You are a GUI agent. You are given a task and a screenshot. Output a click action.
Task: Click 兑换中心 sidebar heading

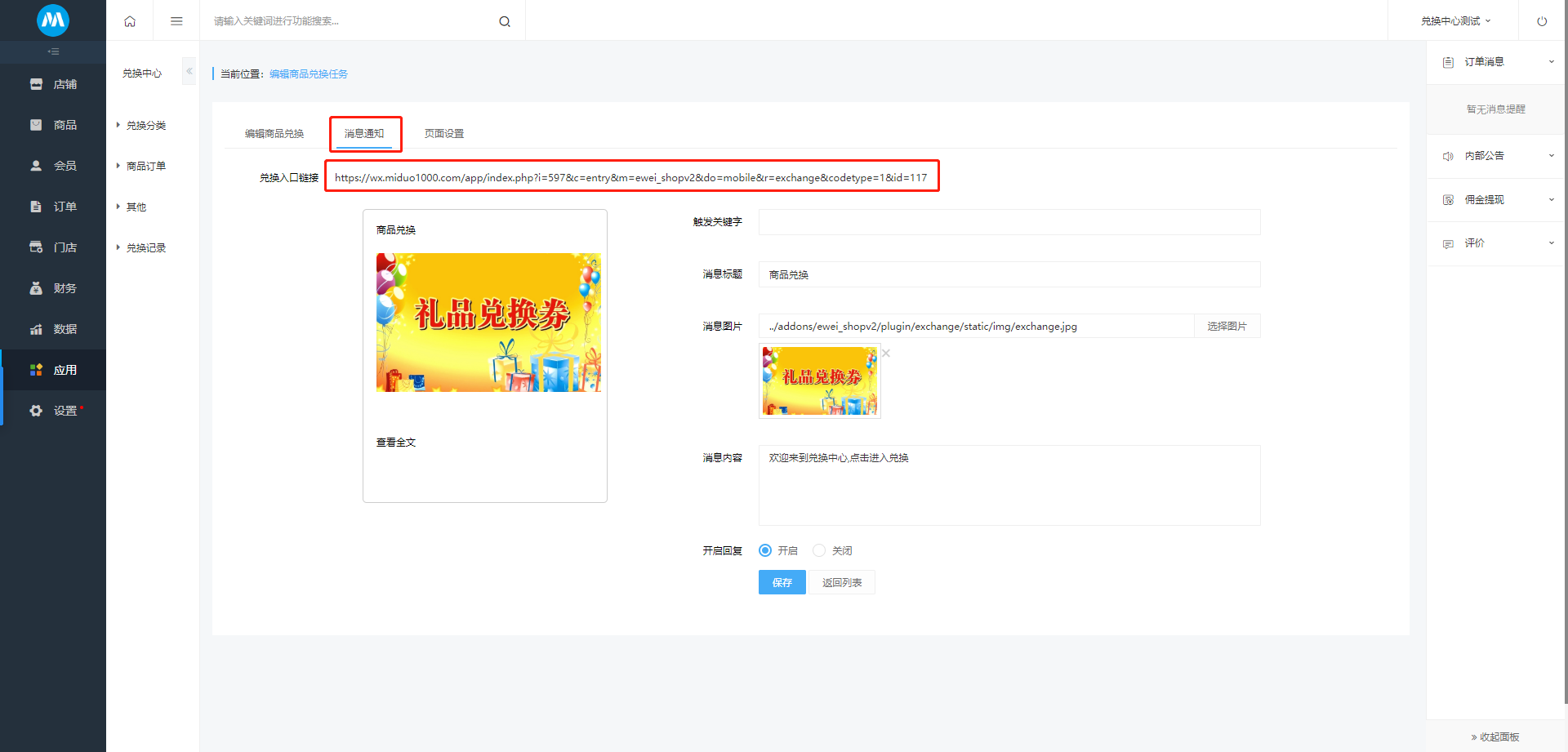tap(142, 73)
